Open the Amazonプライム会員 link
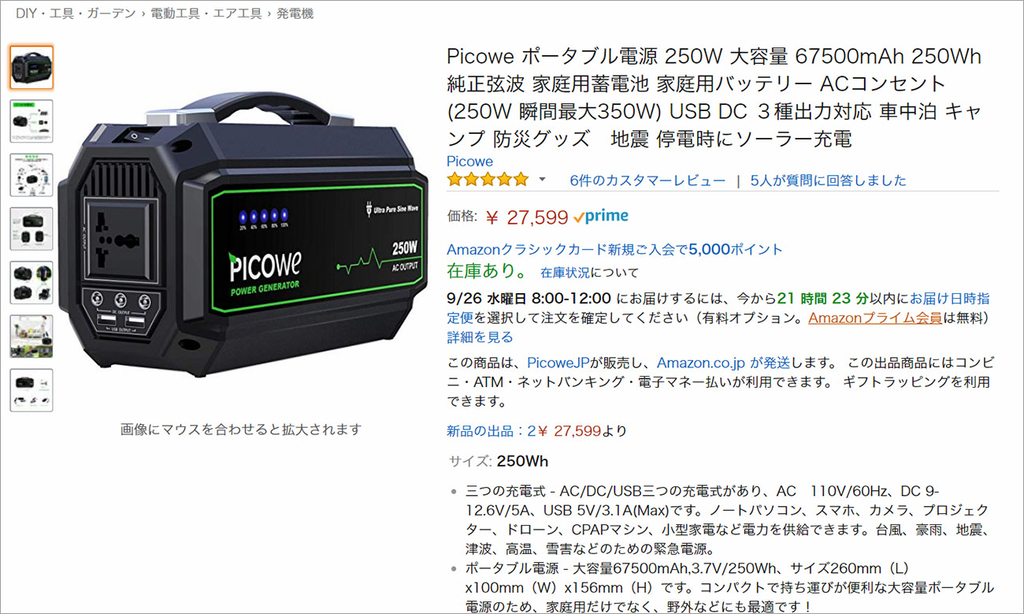The image size is (1024, 614). tap(875, 318)
